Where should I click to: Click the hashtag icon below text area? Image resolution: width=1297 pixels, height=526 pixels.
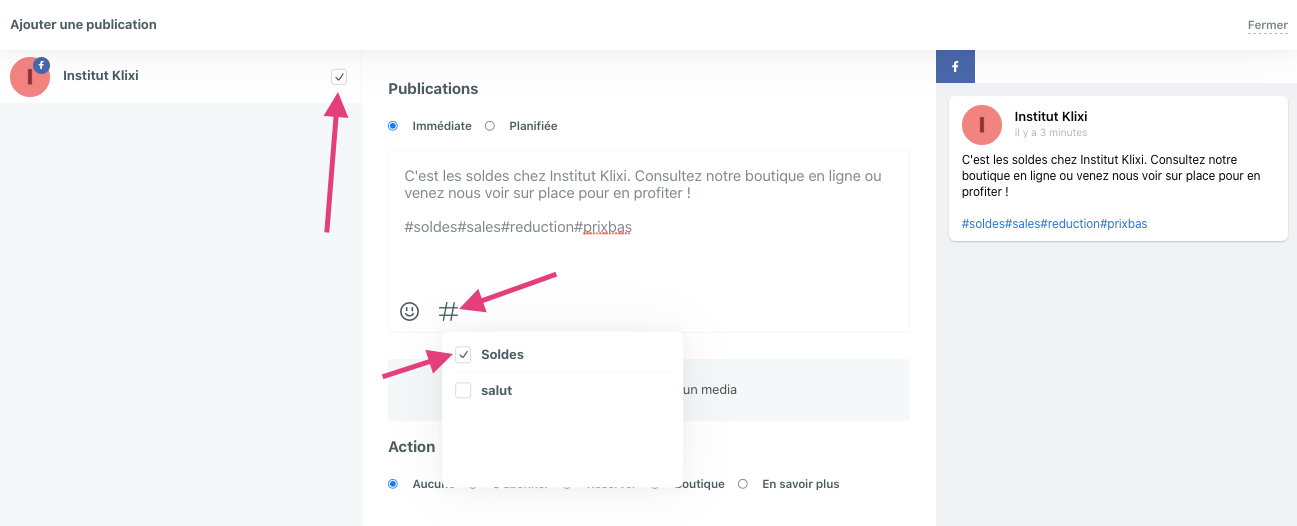[448, 312]
